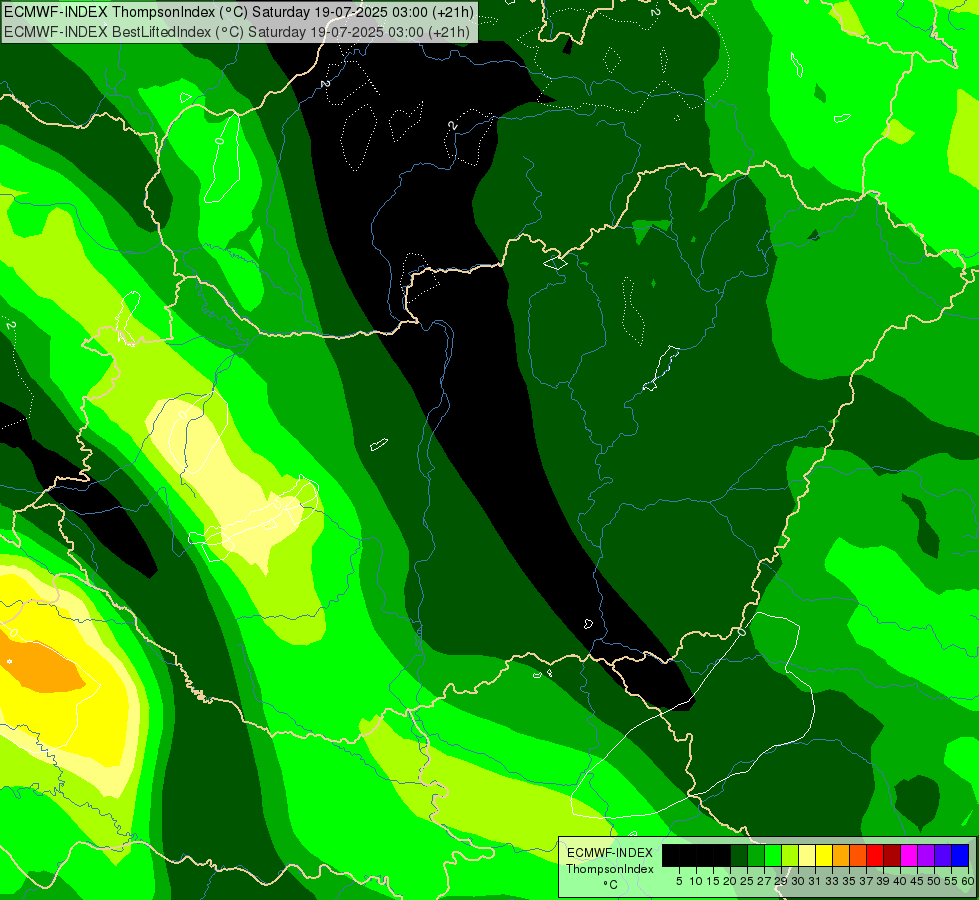Click the legend scale value 50
Screen dimensions: 979x900
coord(935,881)
